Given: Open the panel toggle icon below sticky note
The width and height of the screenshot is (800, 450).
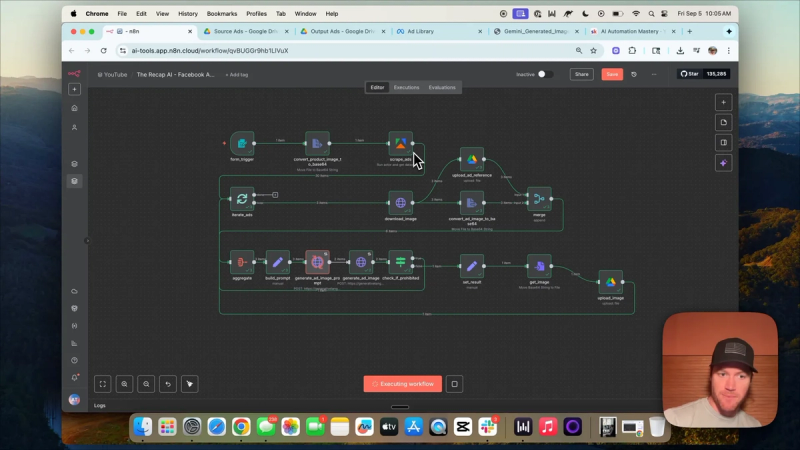Looking at the screenshot, I should click(723, 143).
